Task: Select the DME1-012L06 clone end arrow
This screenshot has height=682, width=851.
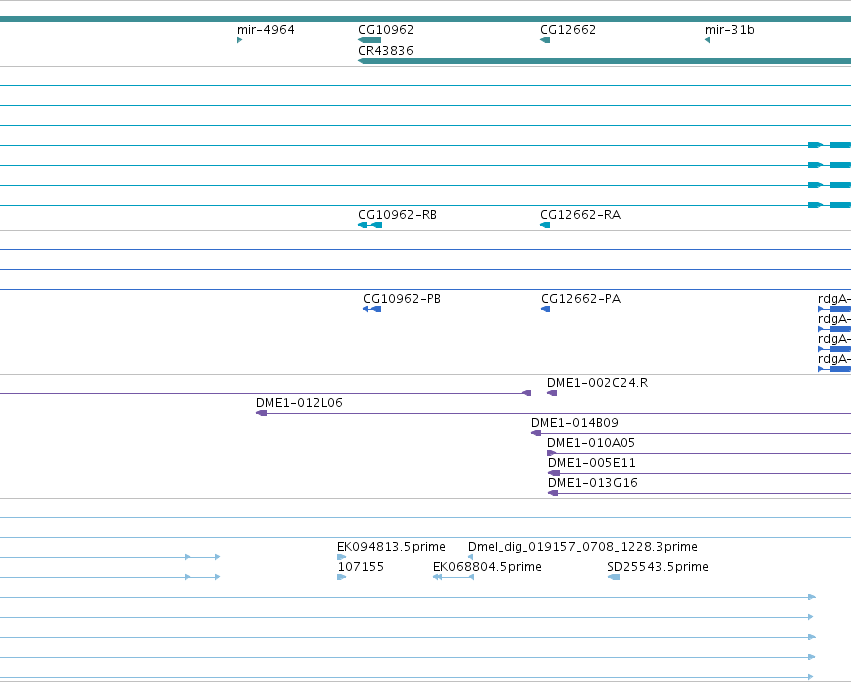Action: click(x=261, y=413)
